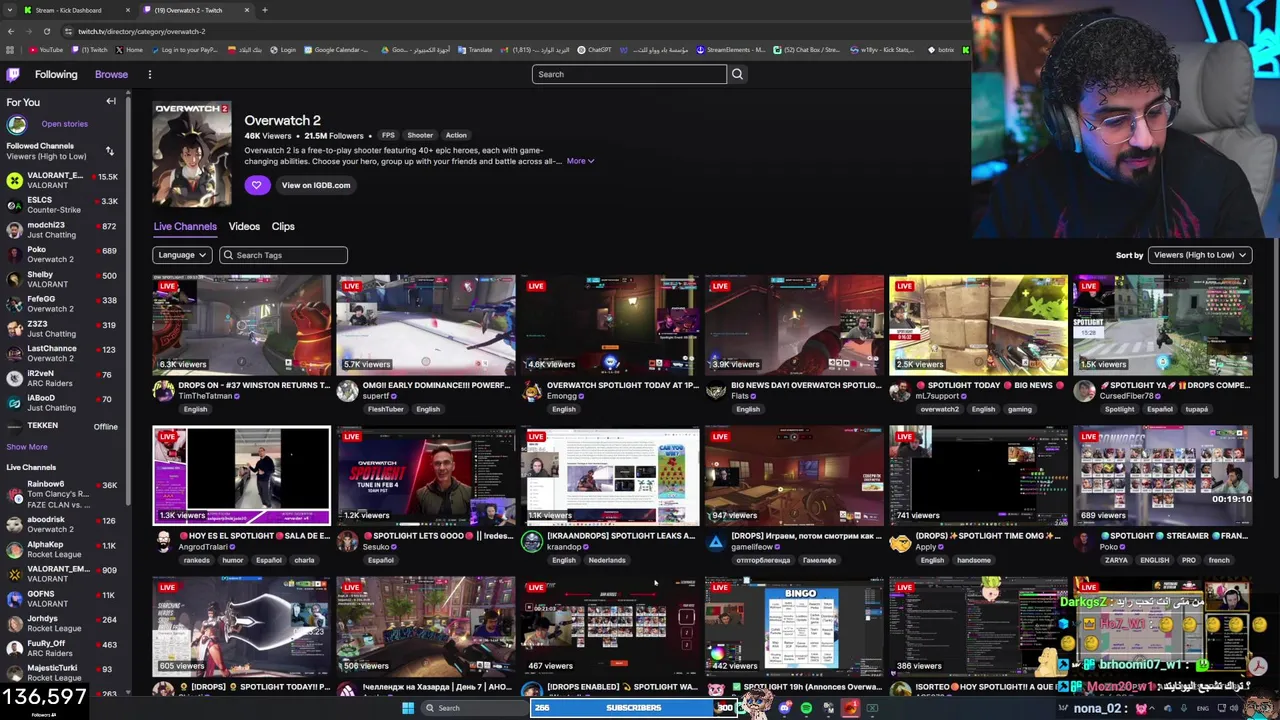Image resolution: width=1280 pixels, height=720 pixels.
Task: Open the stories avatar icon
Action: 16,124
